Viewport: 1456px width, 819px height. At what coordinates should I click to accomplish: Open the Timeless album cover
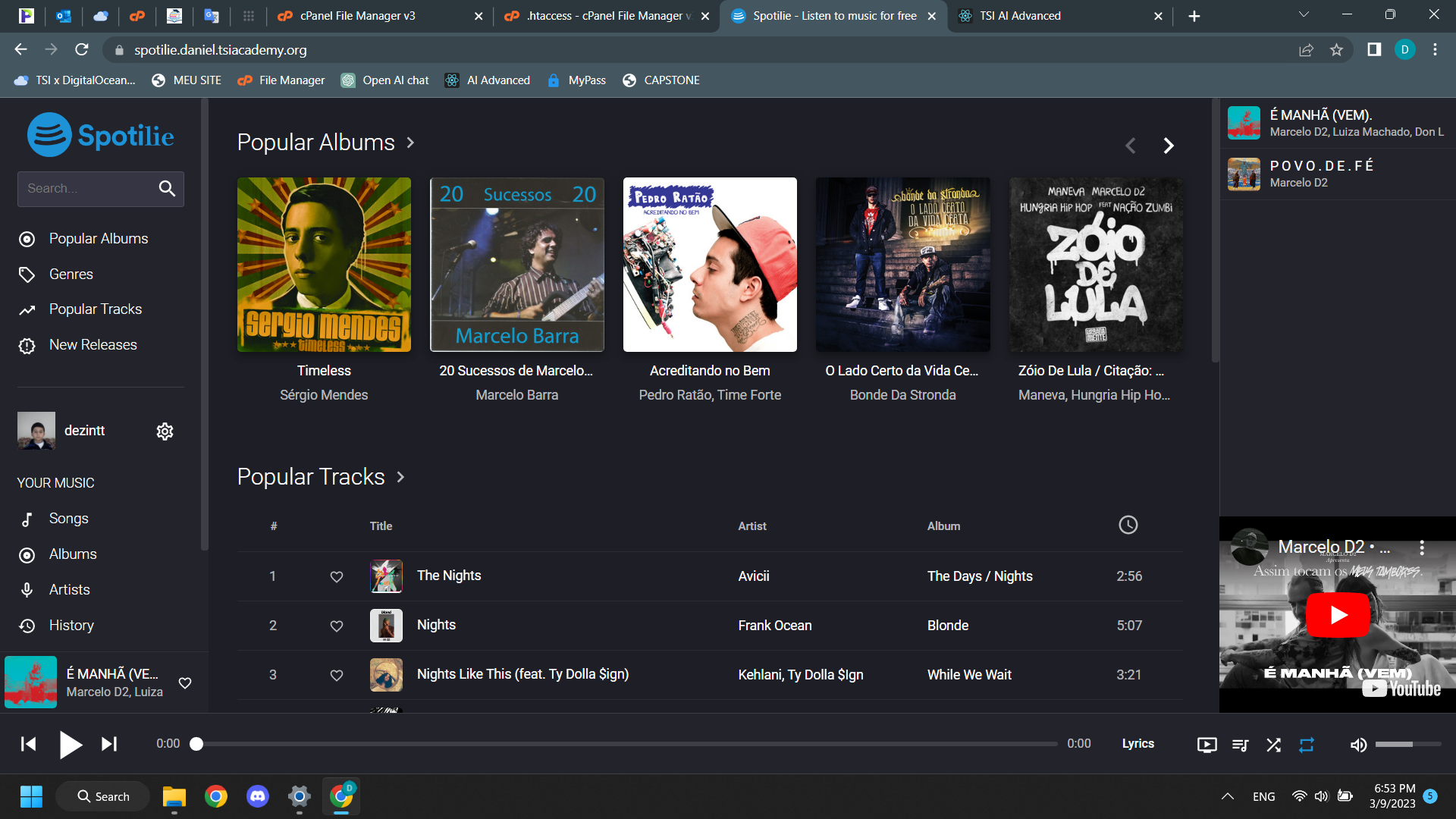click(324, 265)
